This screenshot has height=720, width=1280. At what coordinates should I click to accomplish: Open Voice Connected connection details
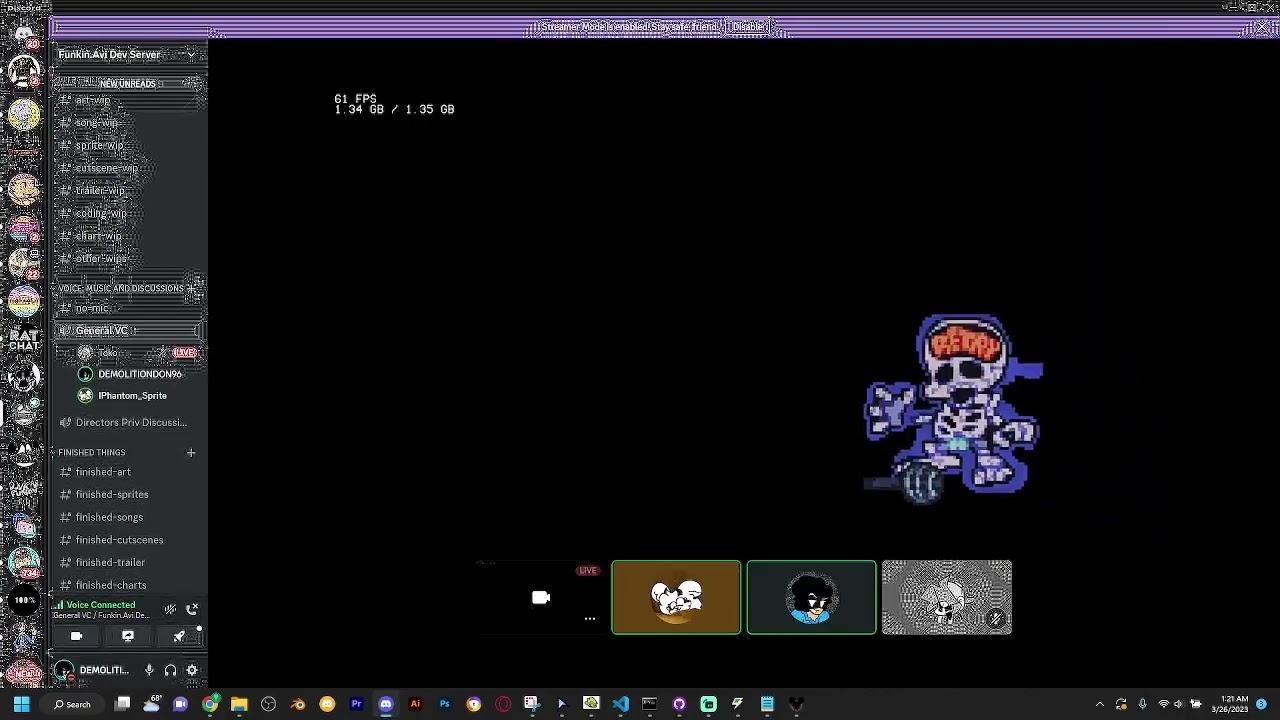point(100,606)
